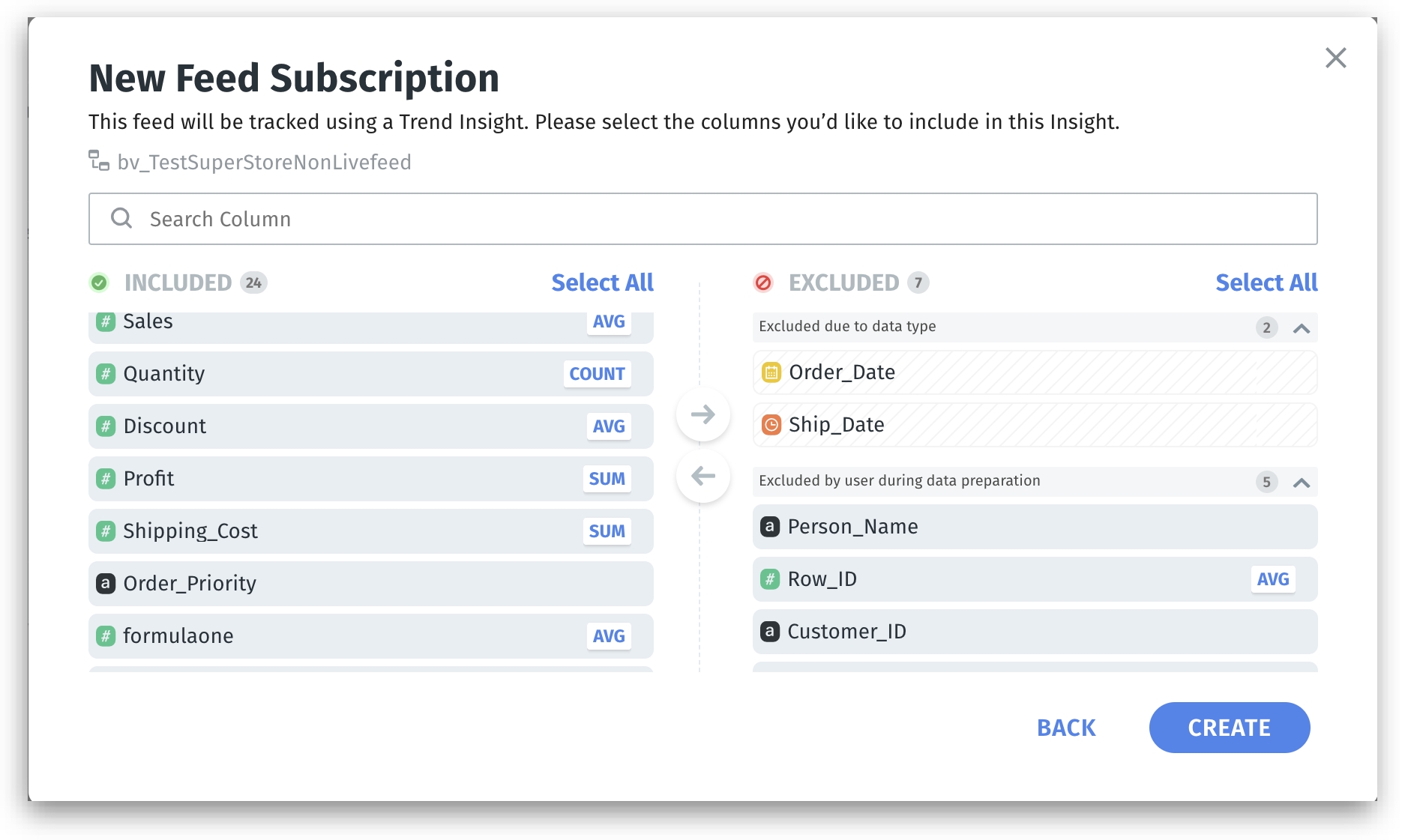Click the Order_Date calendar type icon

(771, 372)
